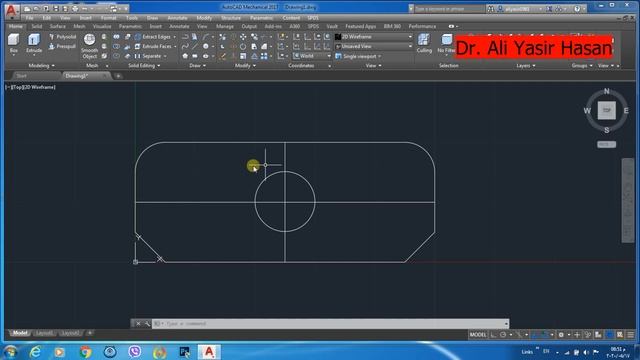Click the E direction on the compass
The width and height of the screenshot is (640, 360).
click(x=626, y=111)
